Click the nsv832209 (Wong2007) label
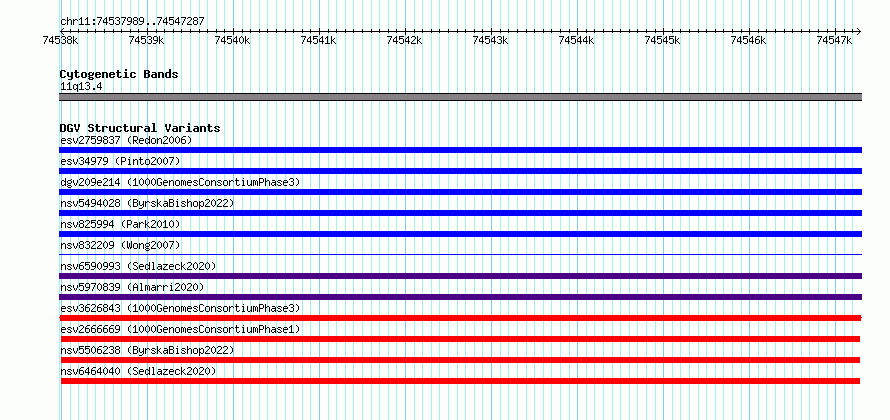Screen dimensions: 890x420 tap(120, 245)
